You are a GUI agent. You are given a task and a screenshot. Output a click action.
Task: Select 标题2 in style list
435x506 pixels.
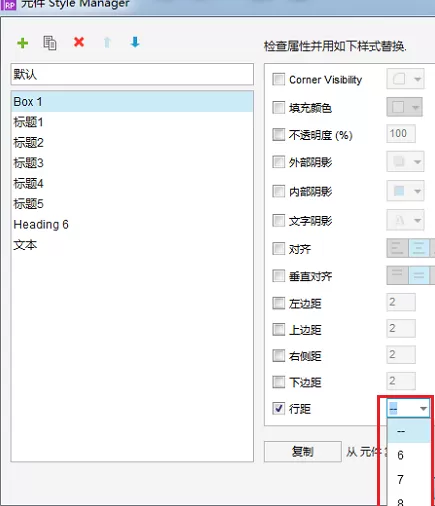pyautogui.click(x=132, y=143)
